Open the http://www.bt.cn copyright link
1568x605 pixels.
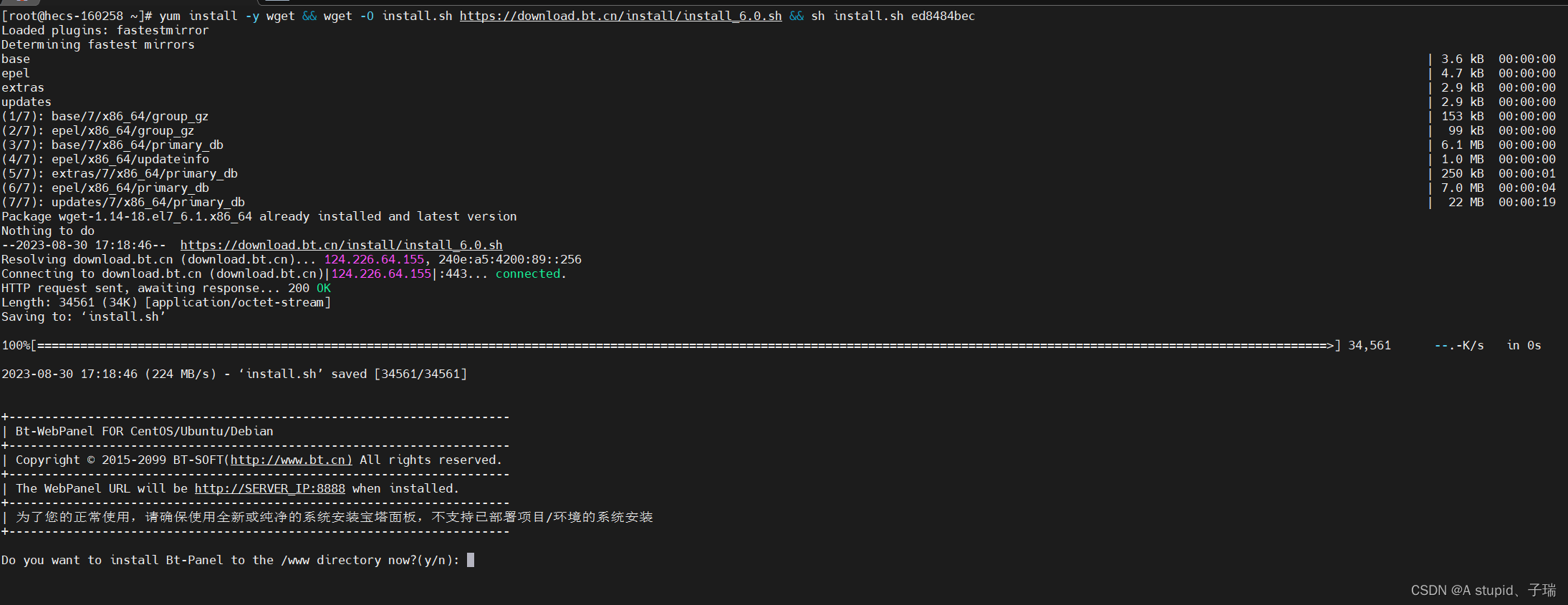(x=291, y=460)
